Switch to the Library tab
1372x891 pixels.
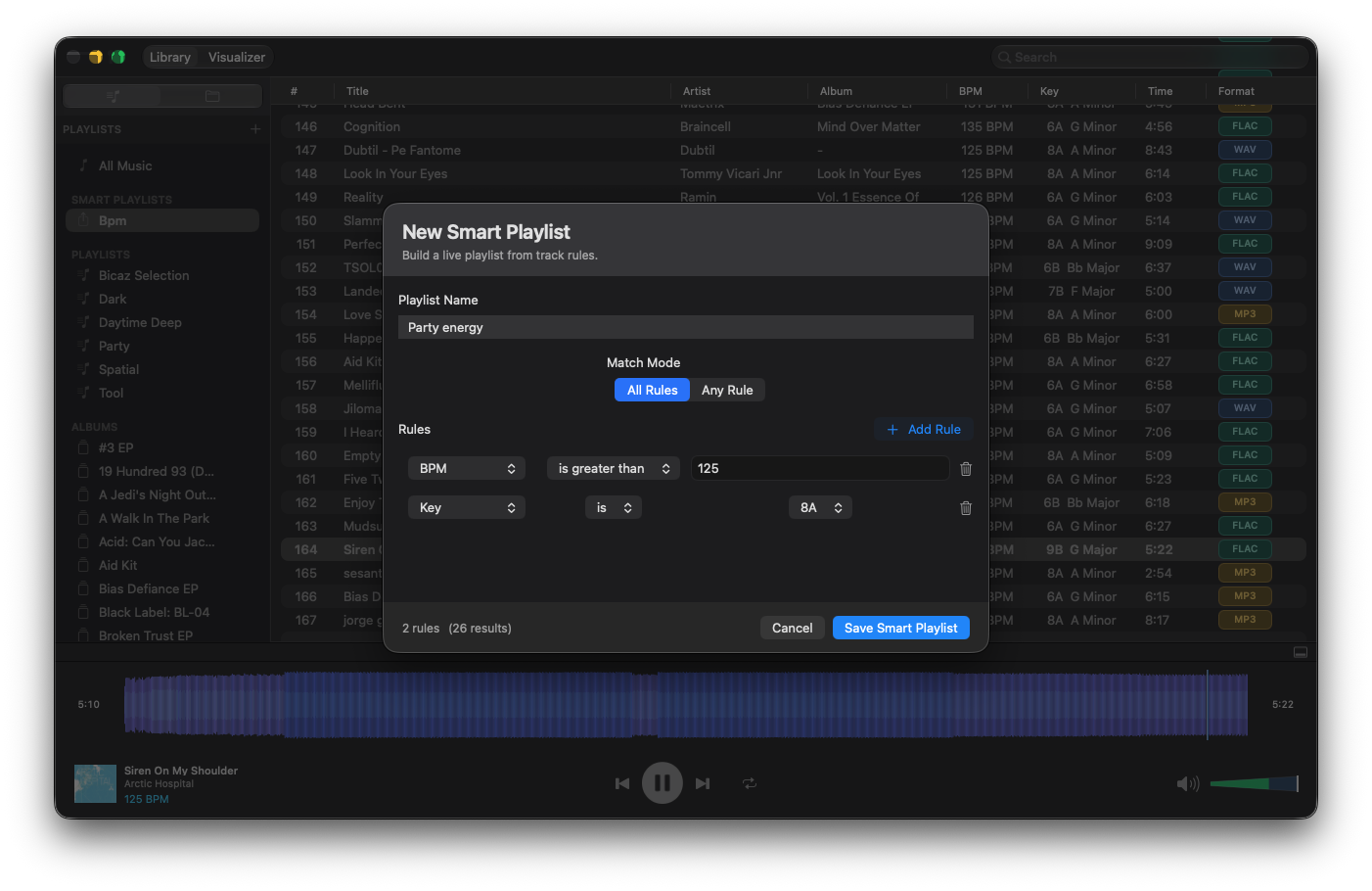(170, 57)
